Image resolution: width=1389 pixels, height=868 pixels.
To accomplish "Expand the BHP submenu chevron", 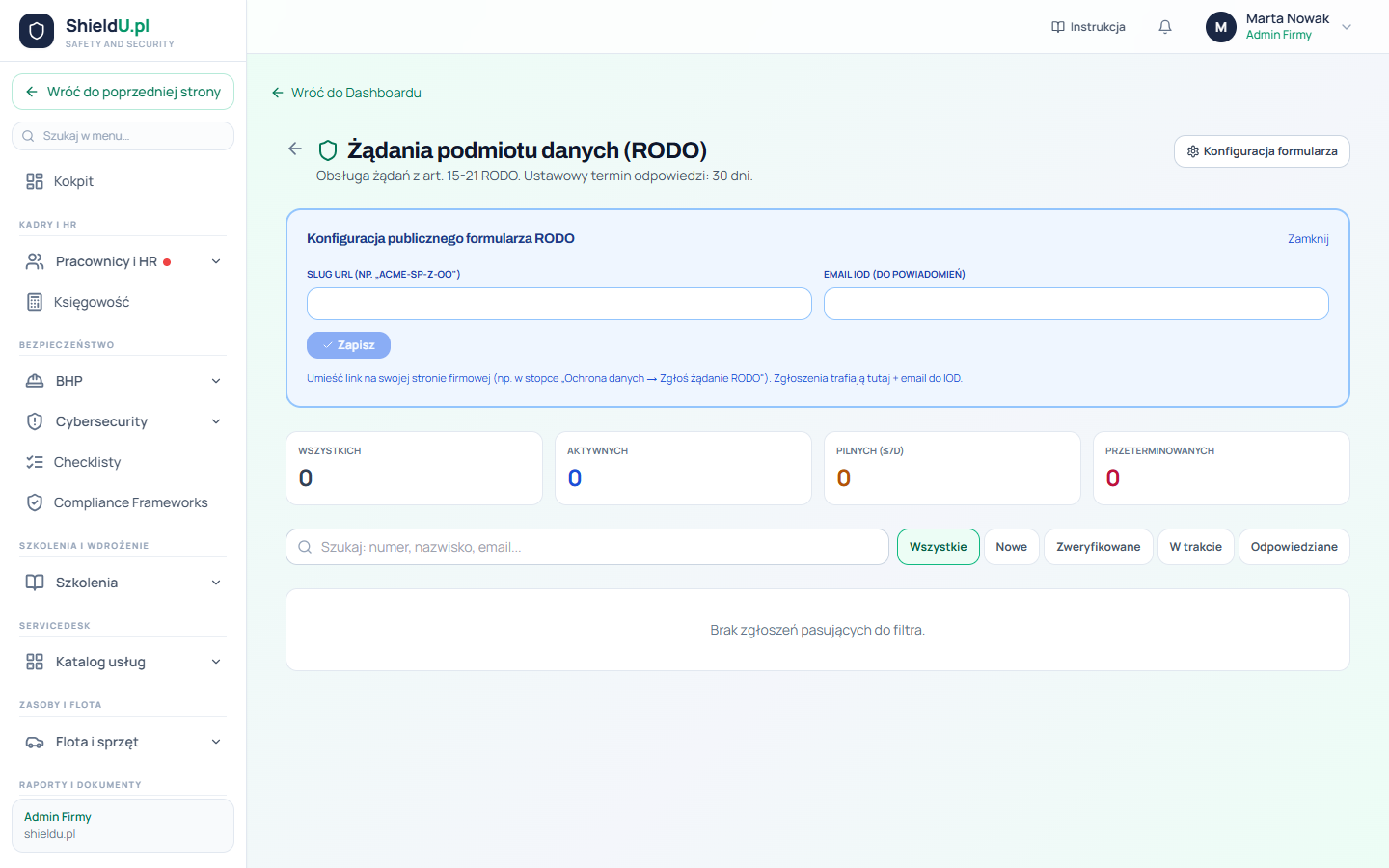I will [216, 381].
